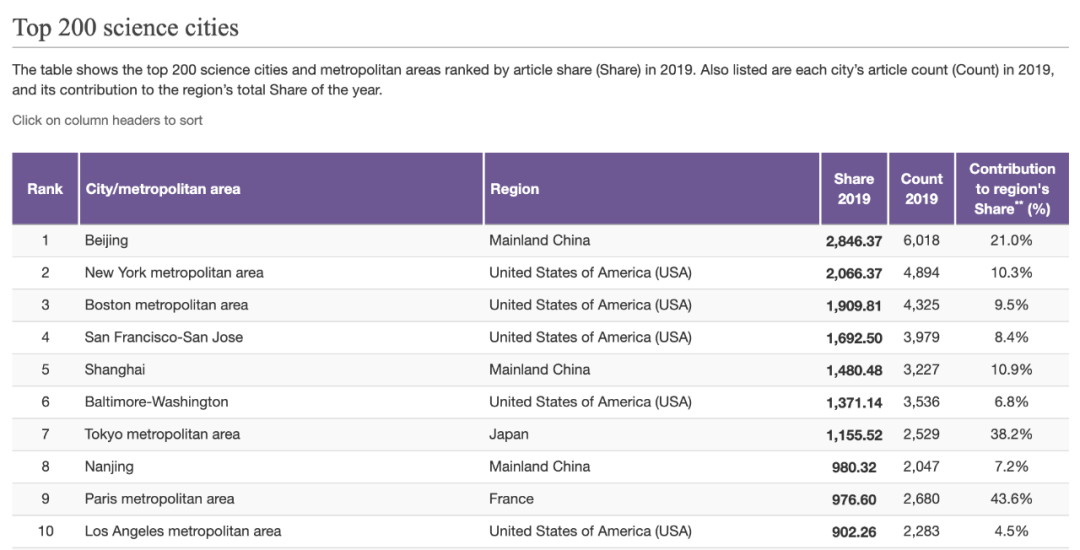Click the France region cell
1080x550 pixels.
coord(511,499)
